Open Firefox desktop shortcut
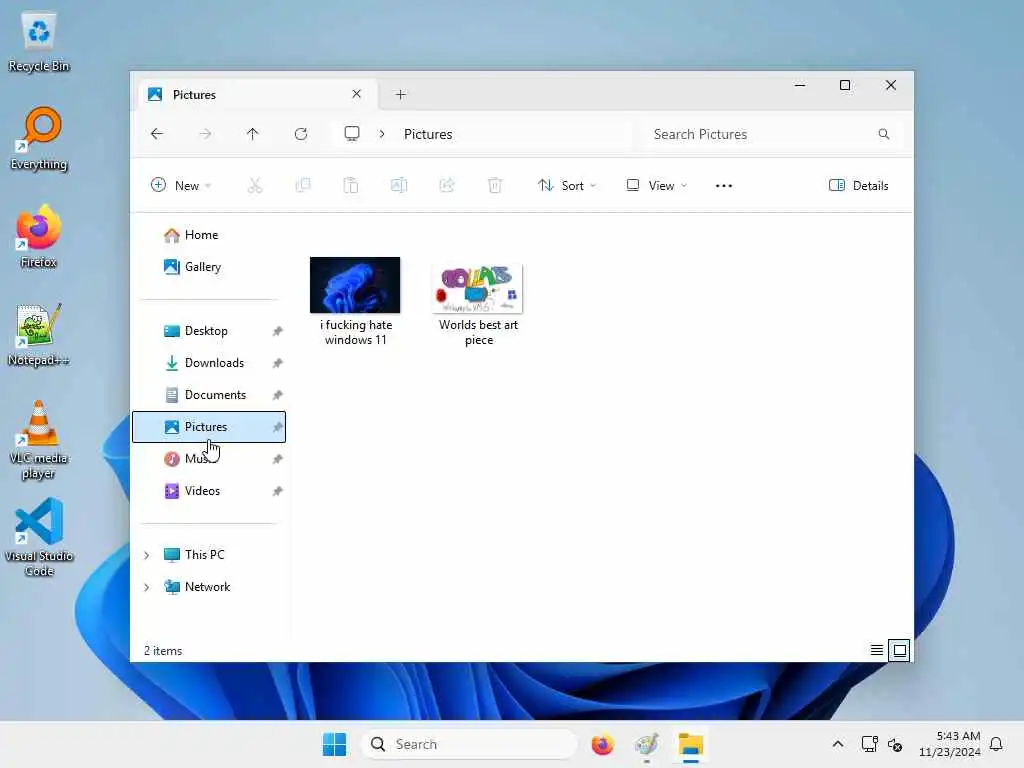This screenshot has height=768, width=1024. click(39, 236)
